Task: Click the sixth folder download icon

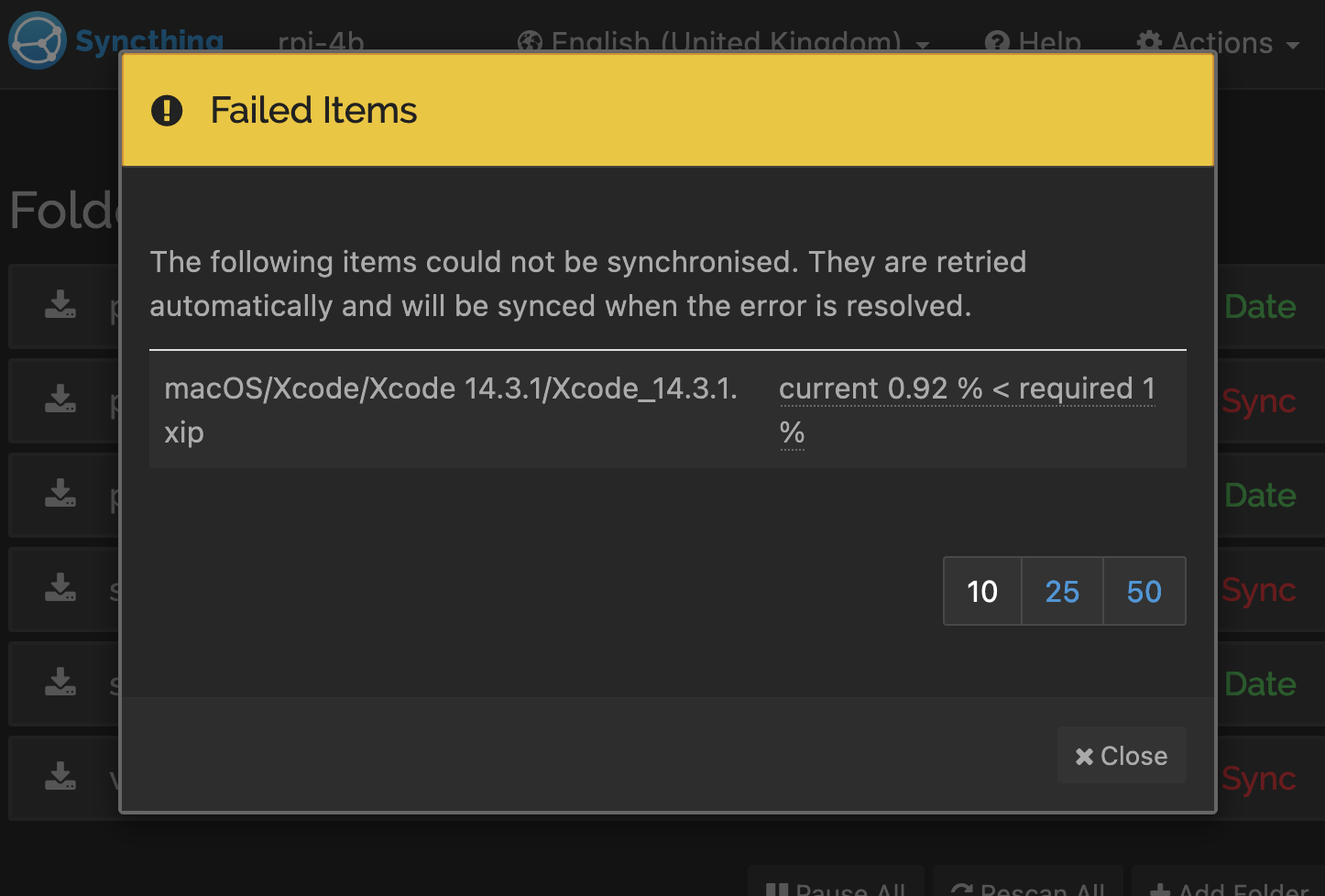Action: (x=60, y=777)
